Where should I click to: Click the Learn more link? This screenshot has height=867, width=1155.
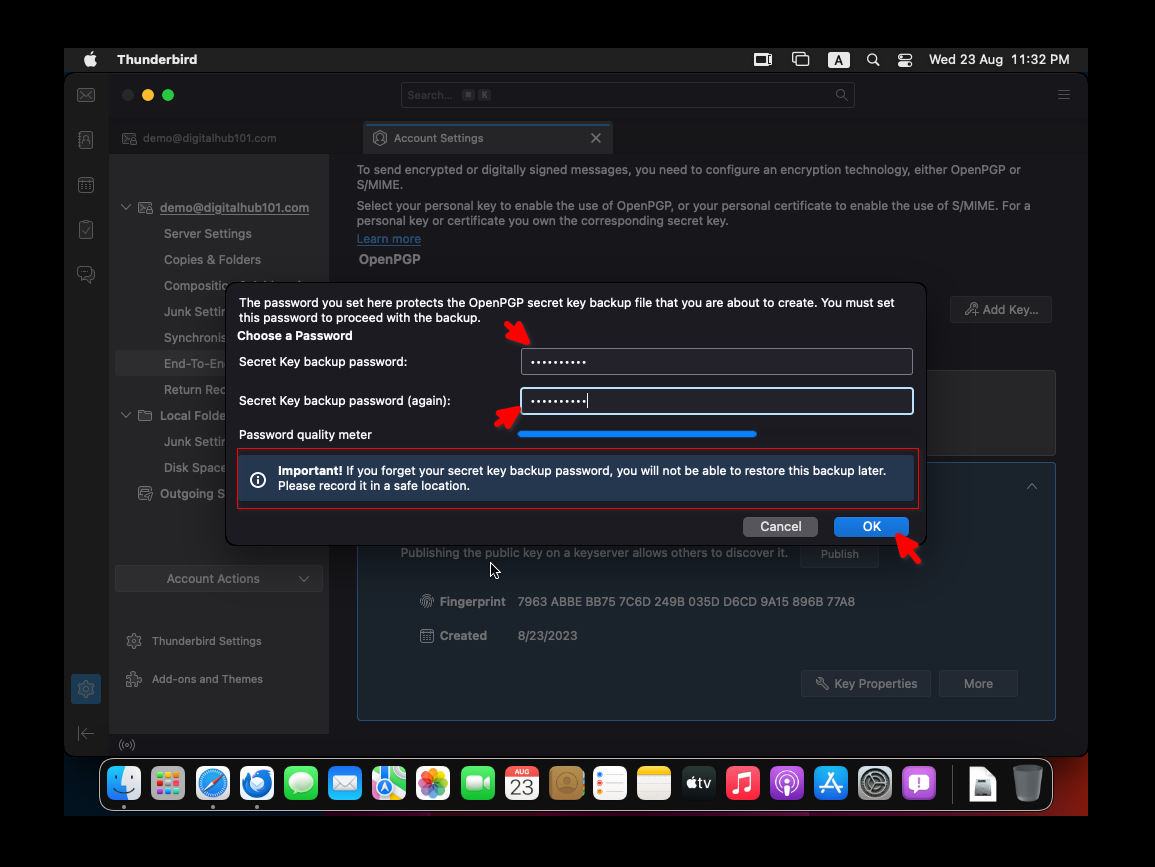point(389,239)
